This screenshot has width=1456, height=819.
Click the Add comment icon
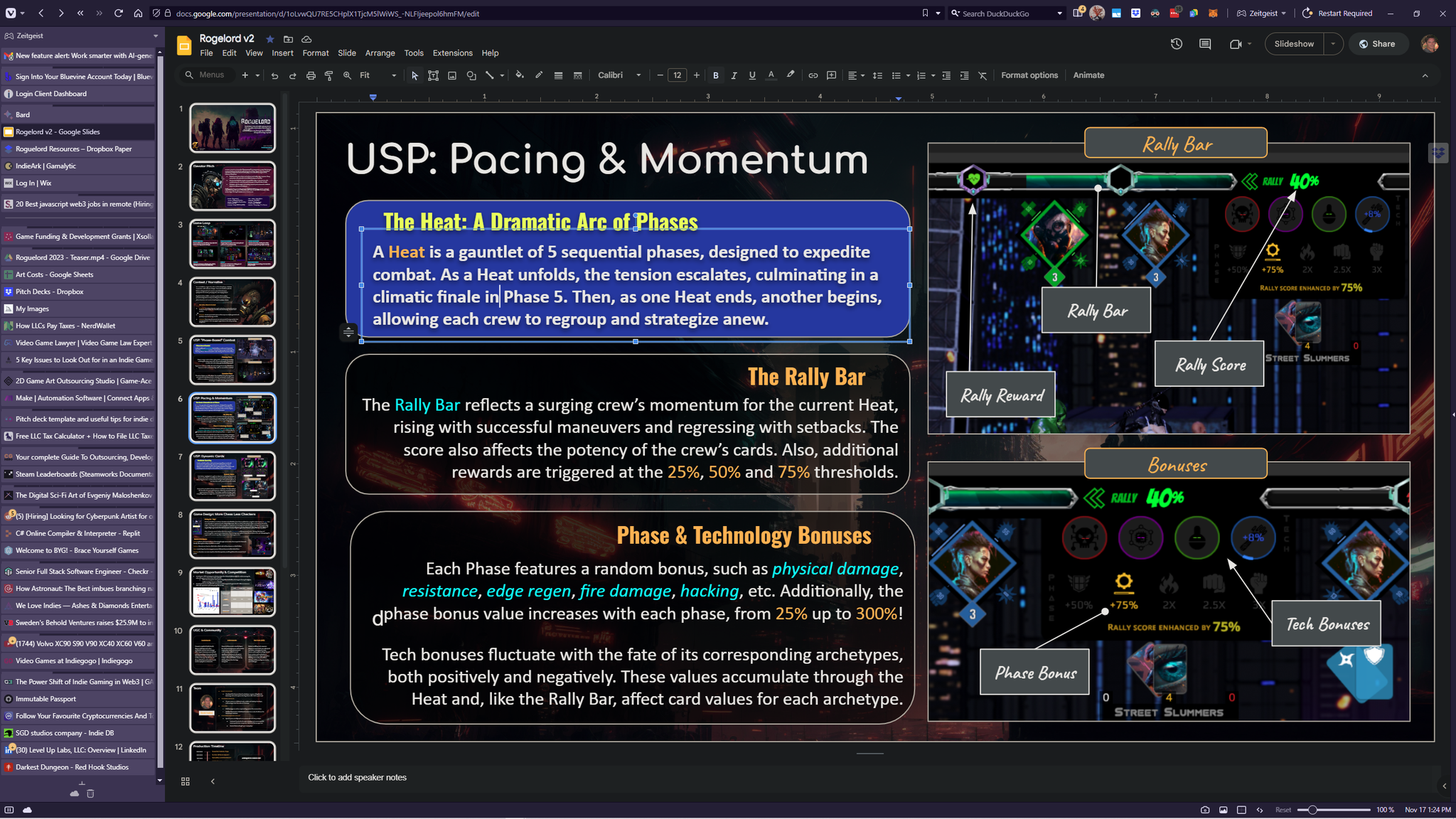pyautogui.click(x=831, y=75)
